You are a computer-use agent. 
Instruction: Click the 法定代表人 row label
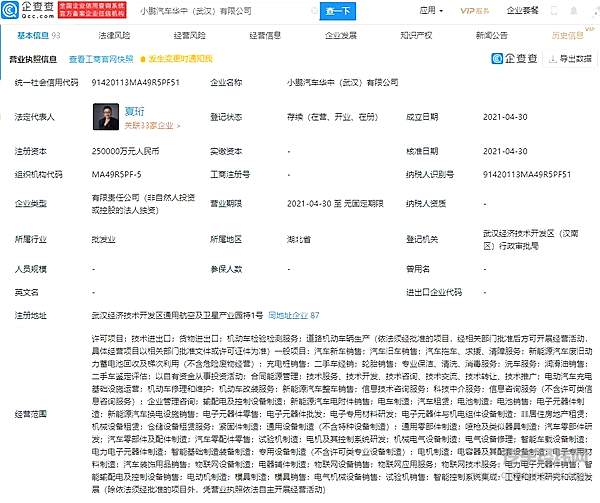34,117
